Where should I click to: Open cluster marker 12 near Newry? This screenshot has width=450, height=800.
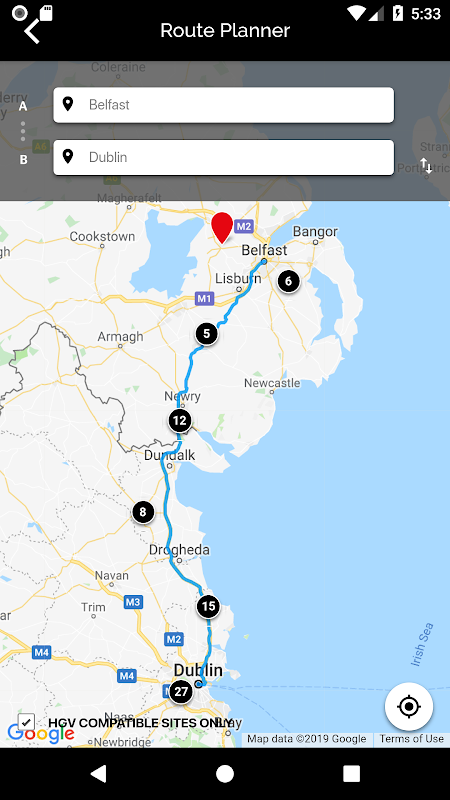180,421
